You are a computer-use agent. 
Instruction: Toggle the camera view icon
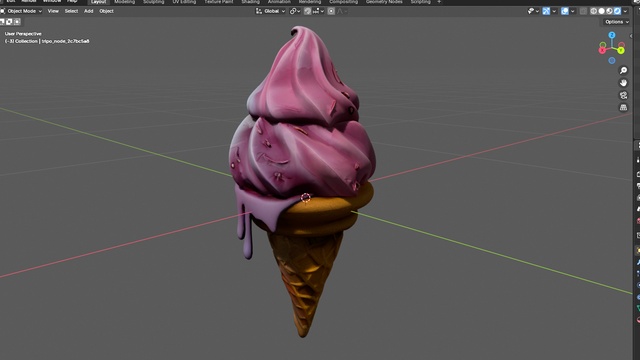click(623, 95)
